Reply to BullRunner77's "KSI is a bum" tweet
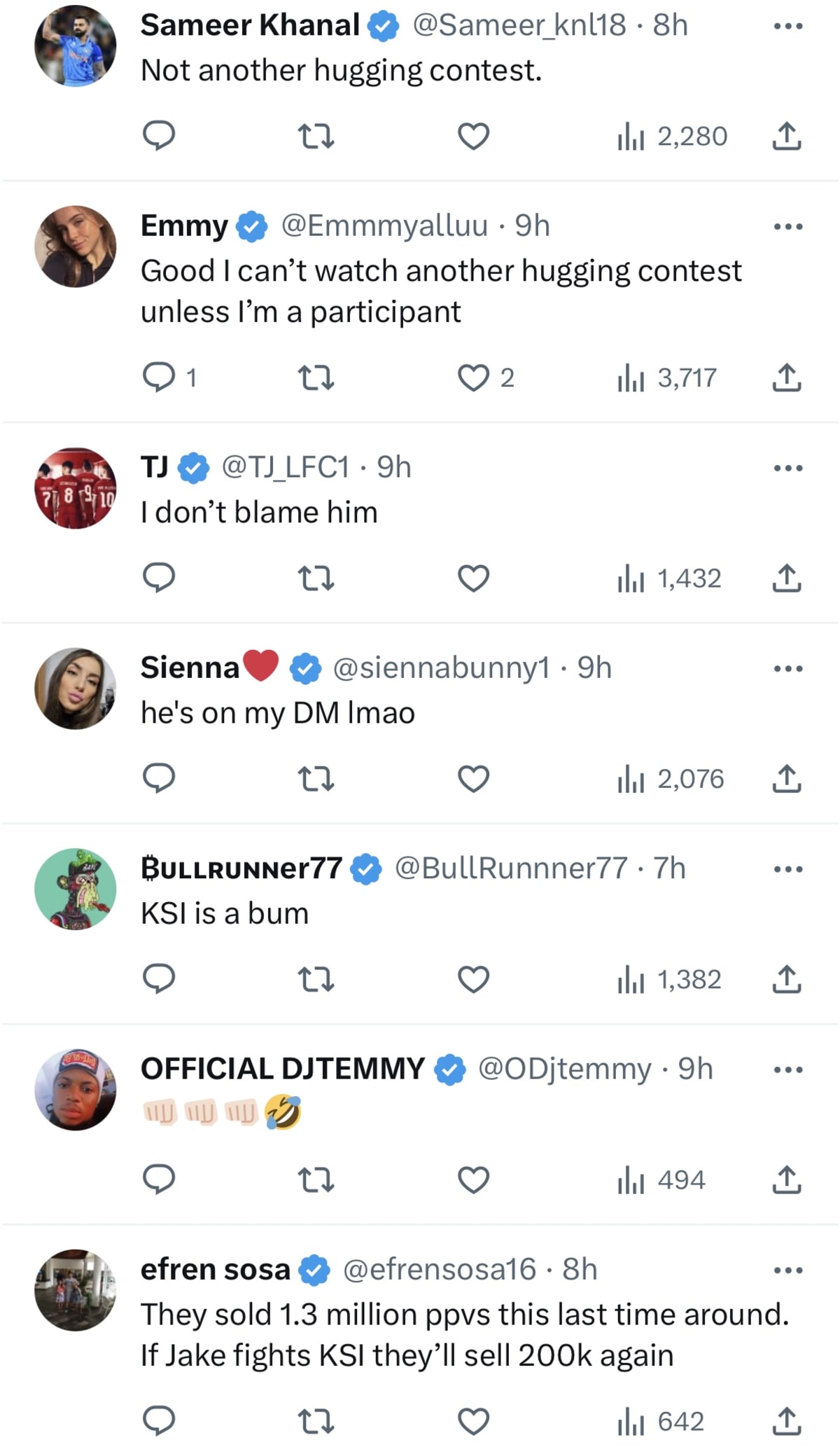Screen dimensions: 840x1447 tap(158, 979)
